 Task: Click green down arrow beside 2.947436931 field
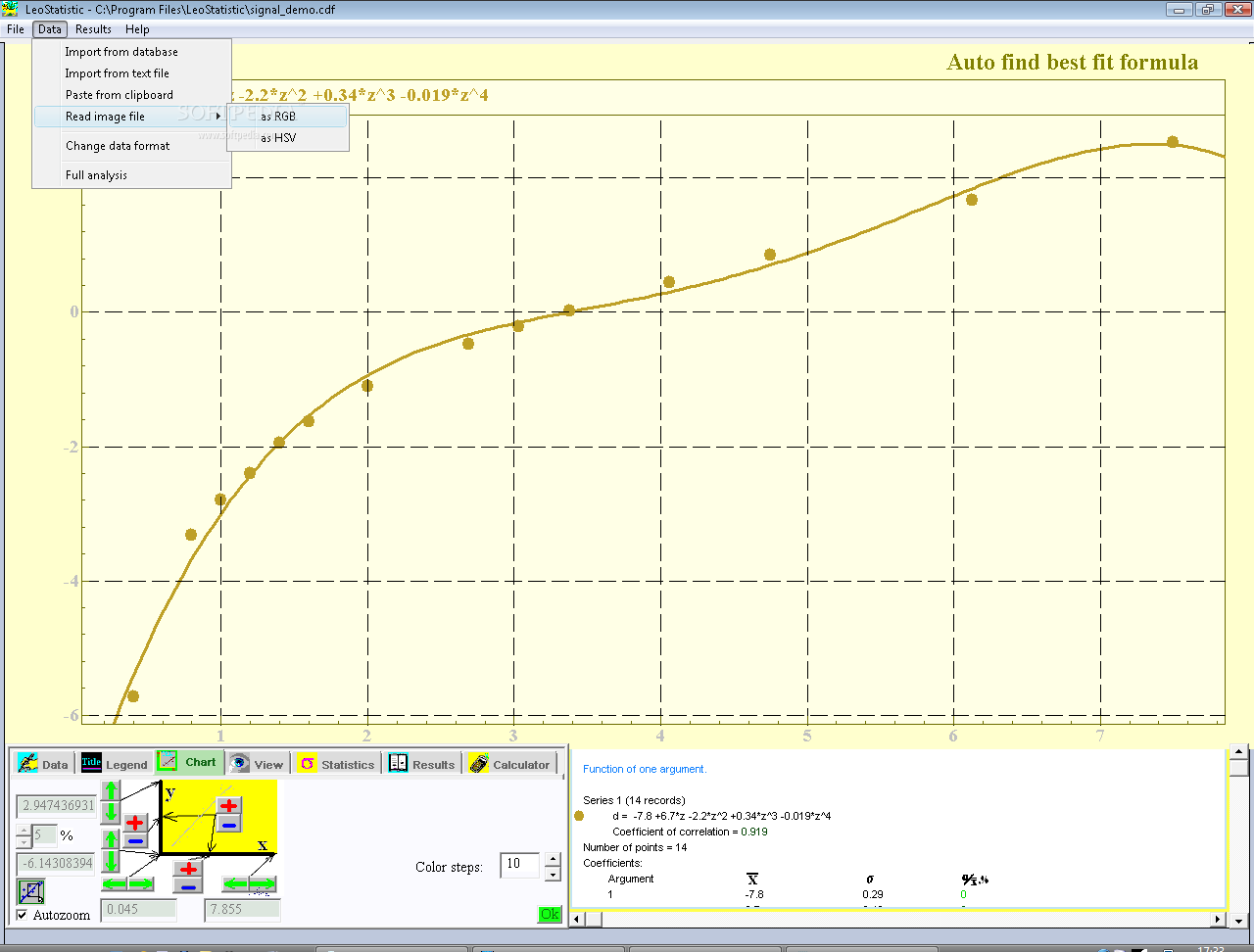pos(111,813)
